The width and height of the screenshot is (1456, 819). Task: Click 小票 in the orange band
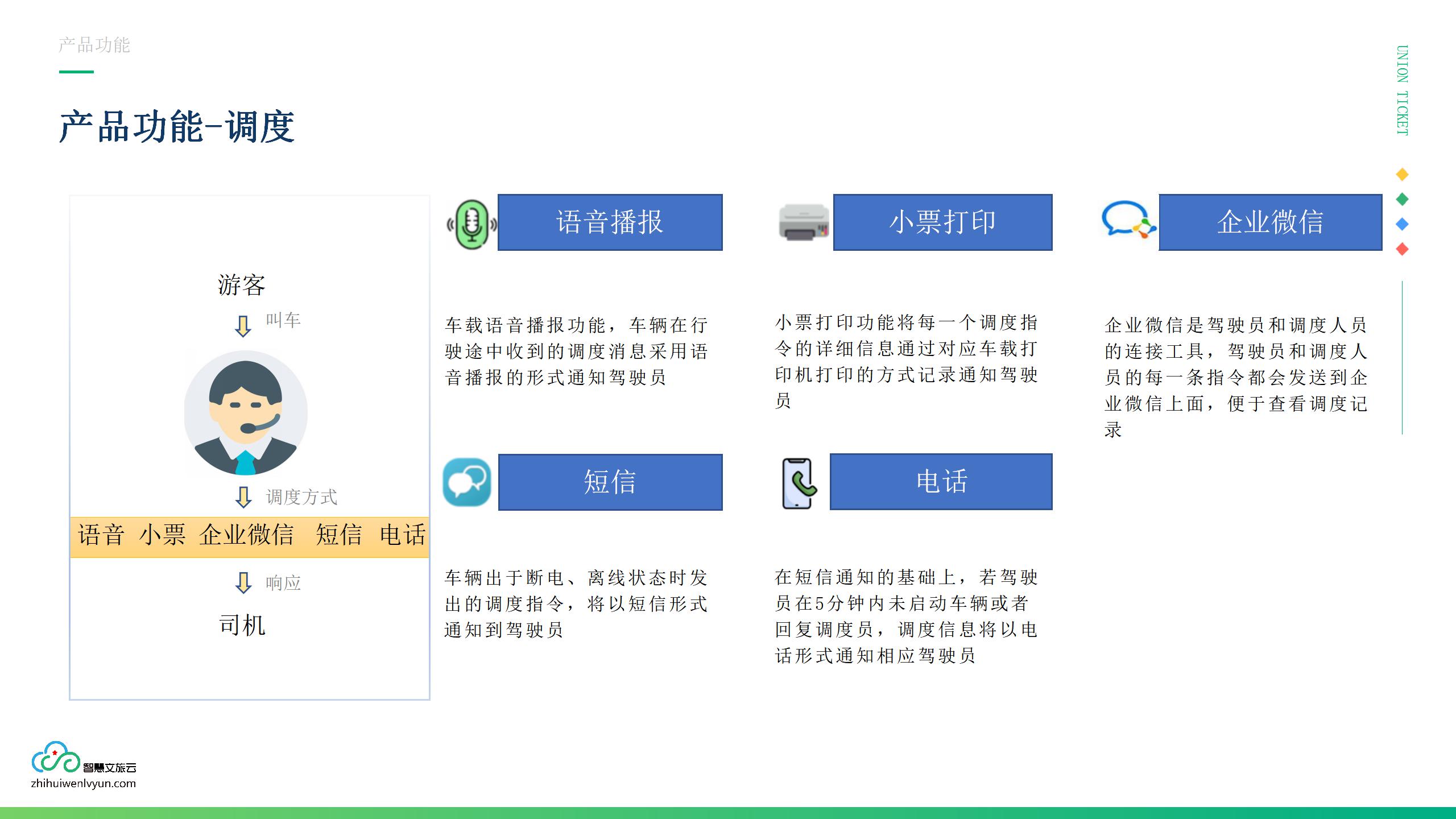point(163,535)
